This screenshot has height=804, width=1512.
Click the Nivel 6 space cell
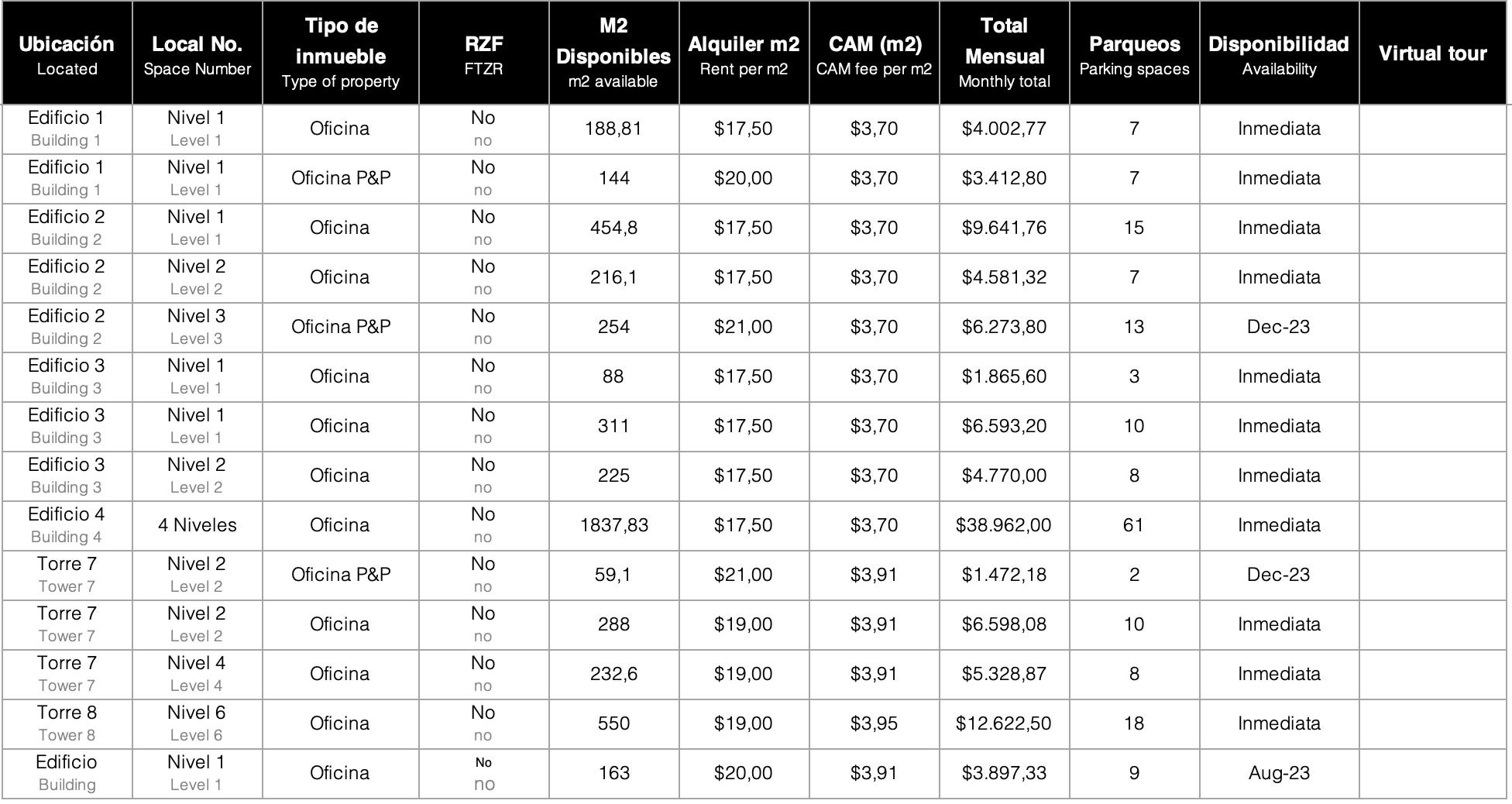pos(197,724)
